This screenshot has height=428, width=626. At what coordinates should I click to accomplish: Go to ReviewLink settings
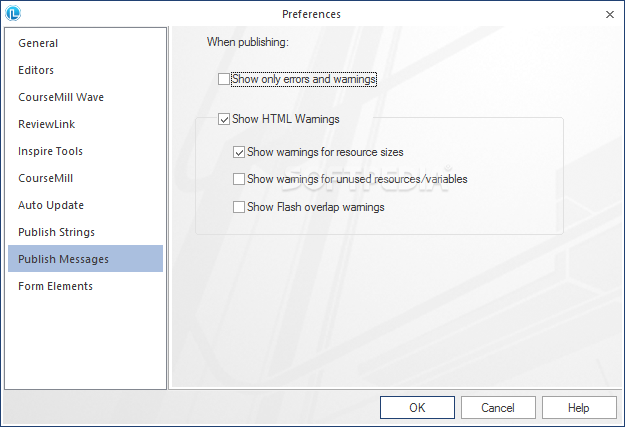(85, 124)
